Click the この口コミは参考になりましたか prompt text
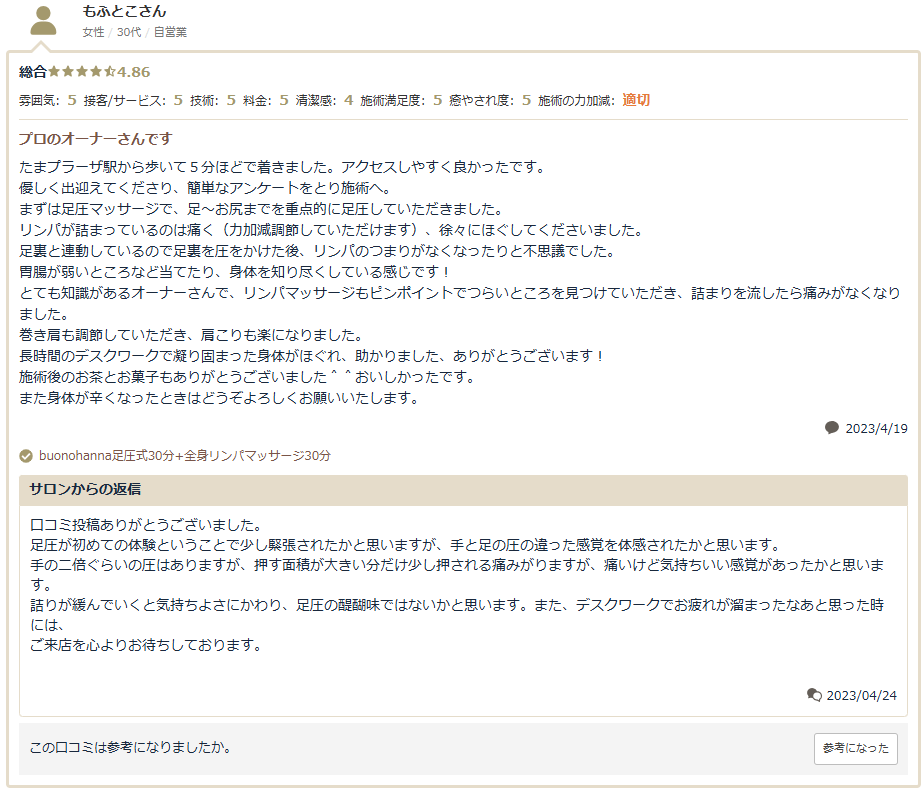Viewport: 923px width, 788px height. tap(130, 748)
